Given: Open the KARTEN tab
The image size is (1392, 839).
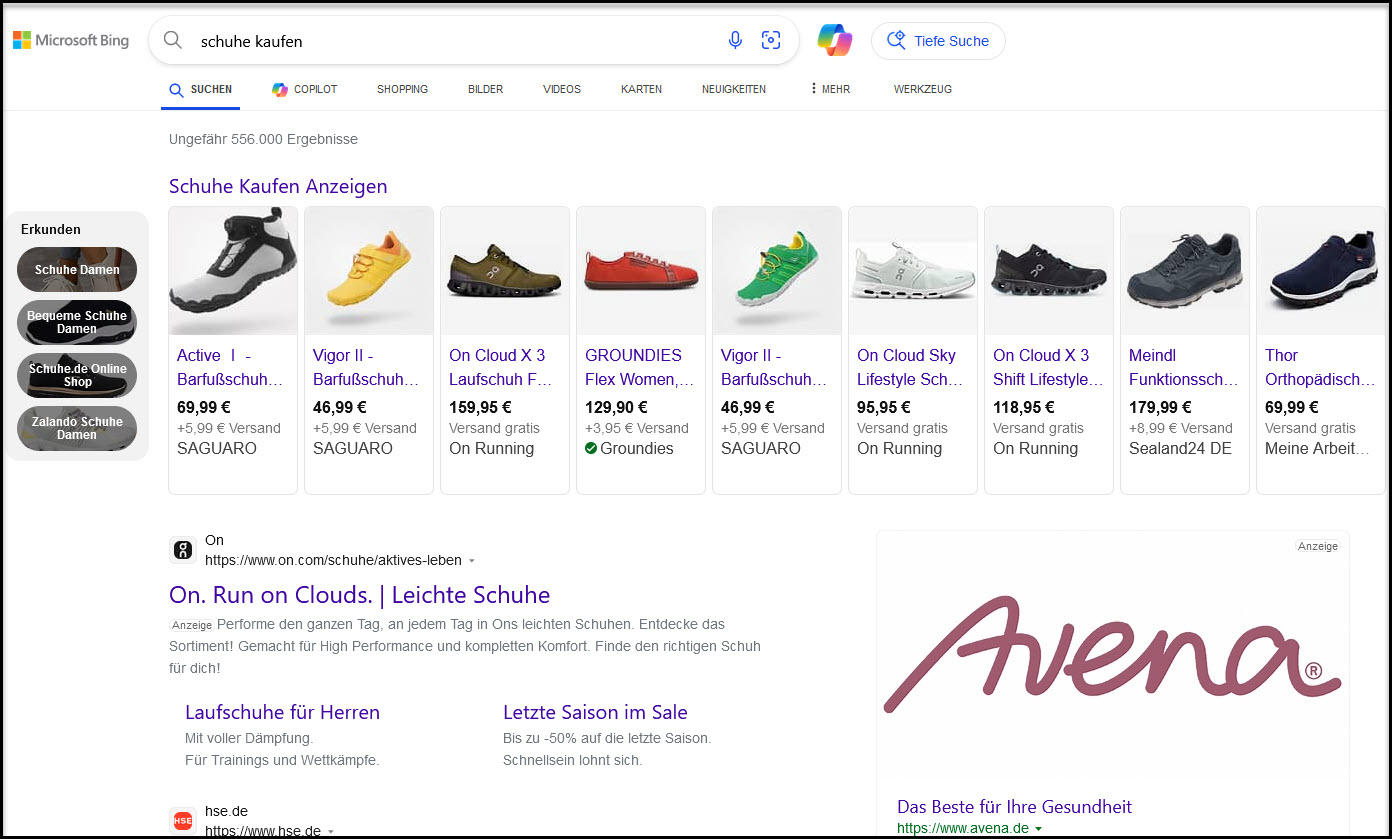Looking at the screenshot, I should click(x=641, y=89).
